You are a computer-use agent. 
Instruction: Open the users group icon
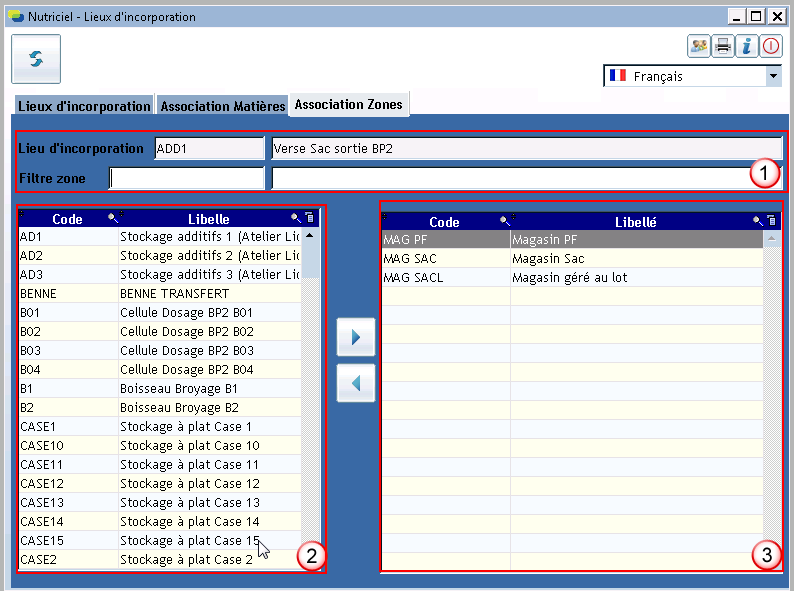coord(698,46)
